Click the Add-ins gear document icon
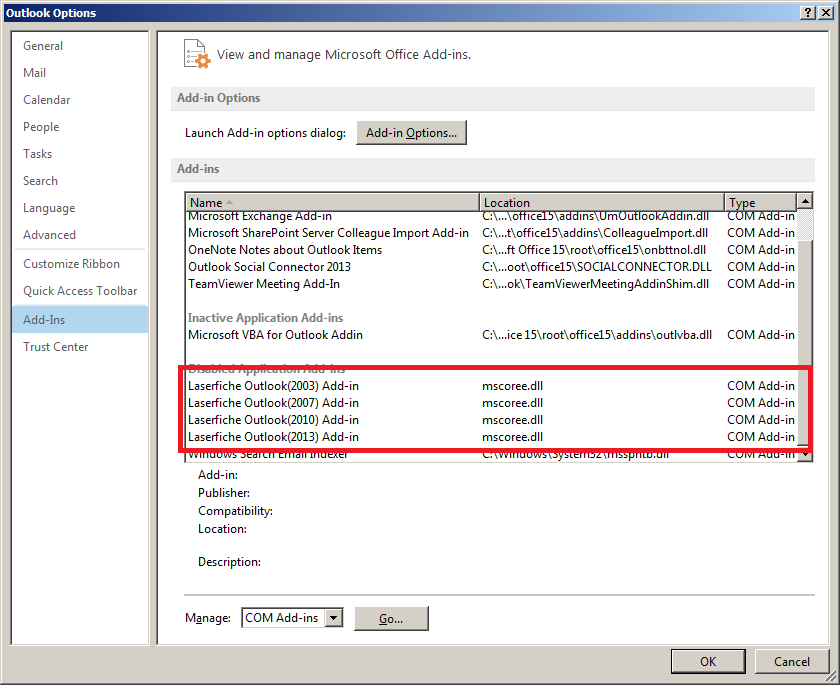This screenshot has height=685, width=840. point(197,54)
